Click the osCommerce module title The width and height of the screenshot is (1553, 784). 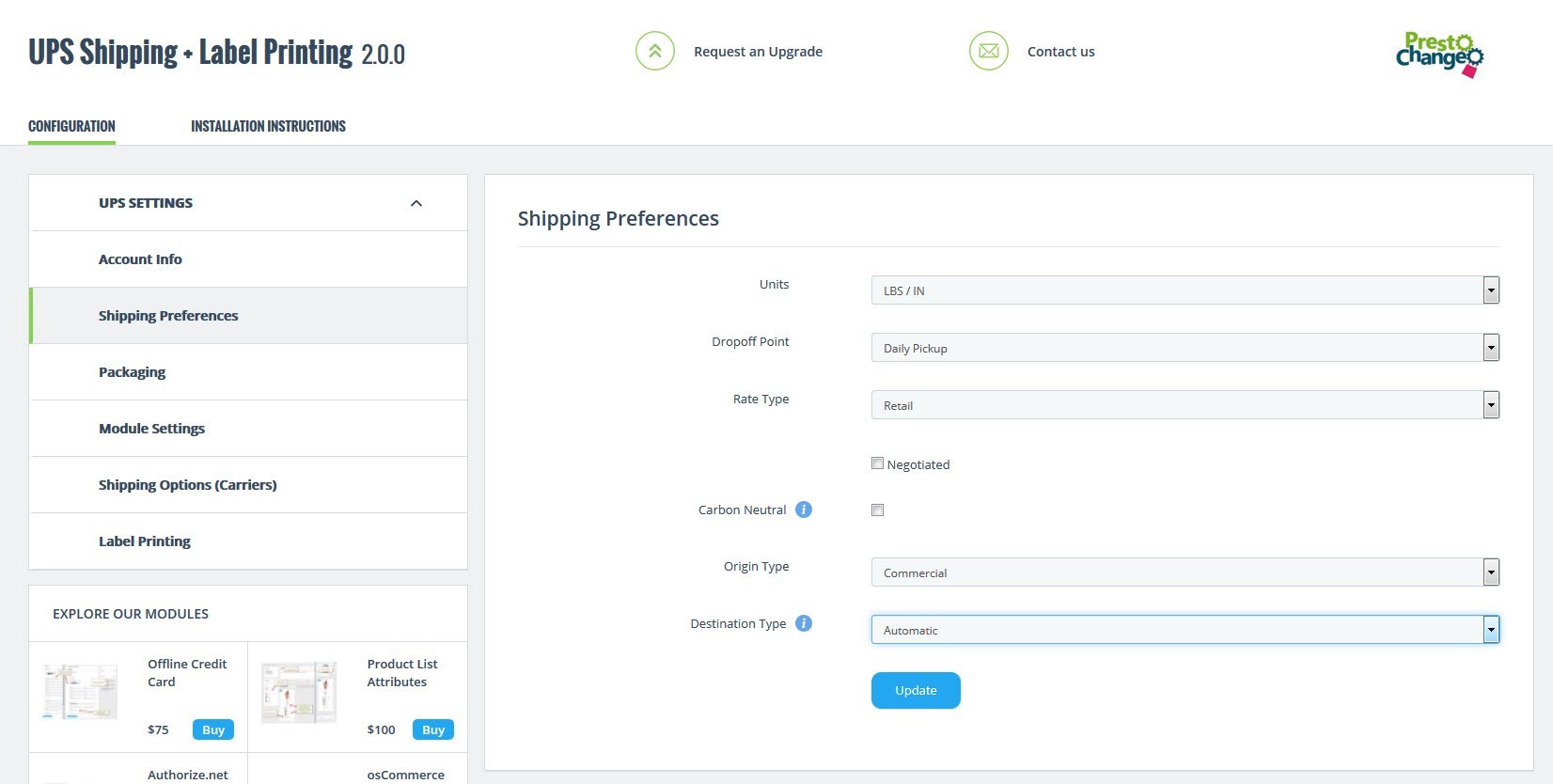click(405, 775)
